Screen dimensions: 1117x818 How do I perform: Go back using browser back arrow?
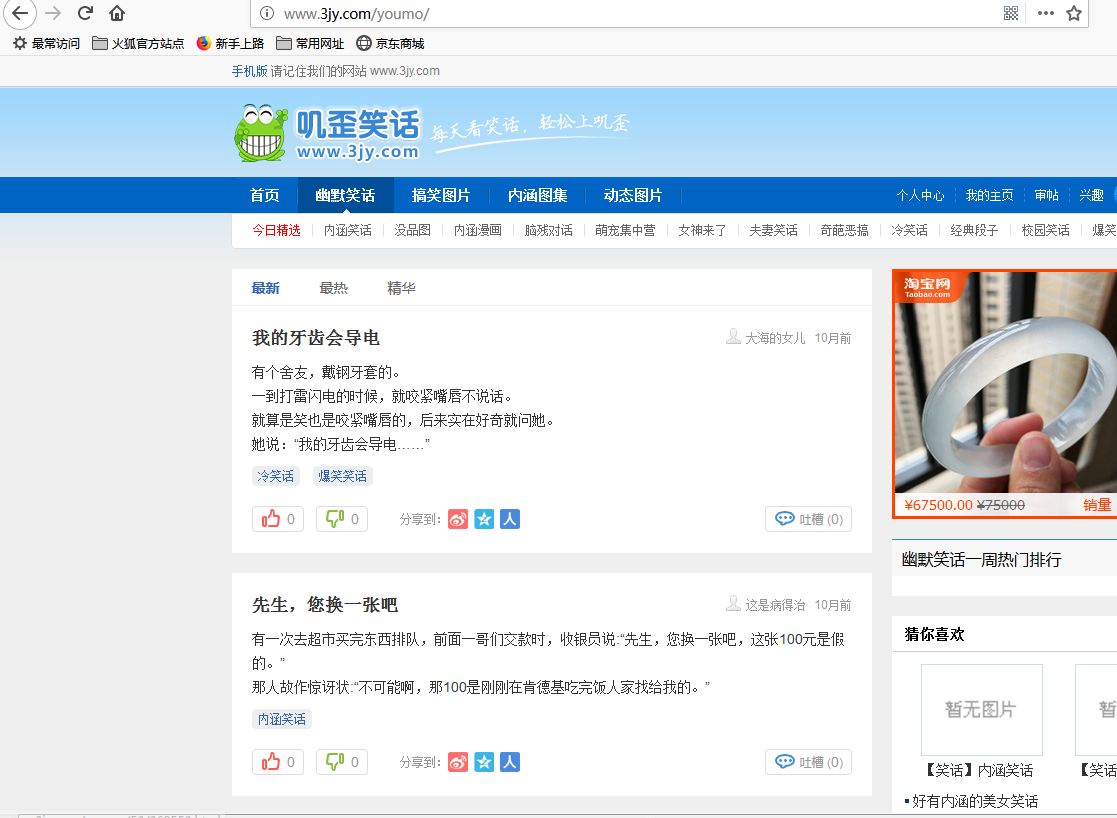(19, 13)
